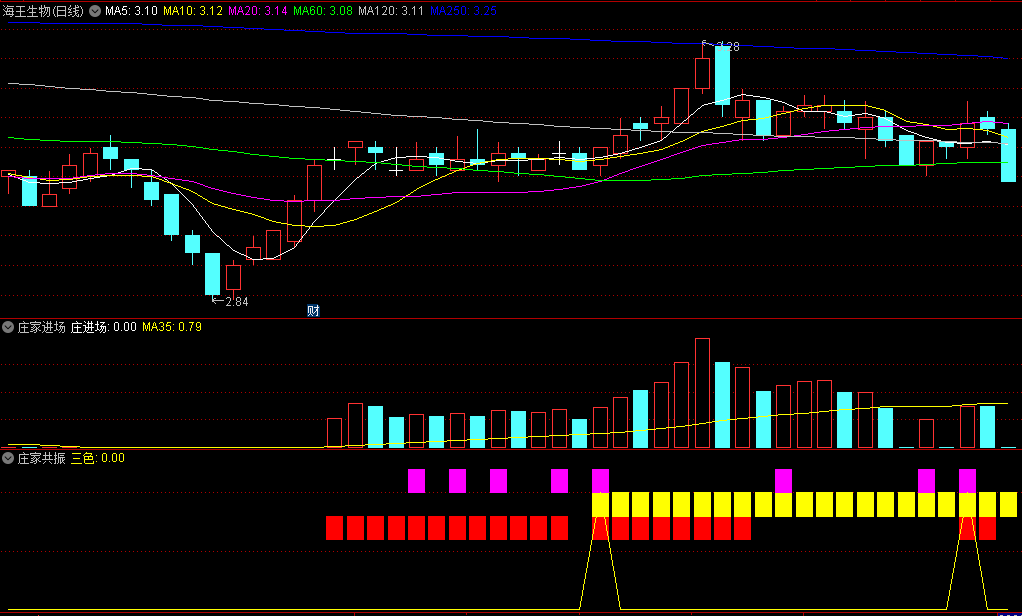Select the MA10: 3.12 label

[193, 11]
